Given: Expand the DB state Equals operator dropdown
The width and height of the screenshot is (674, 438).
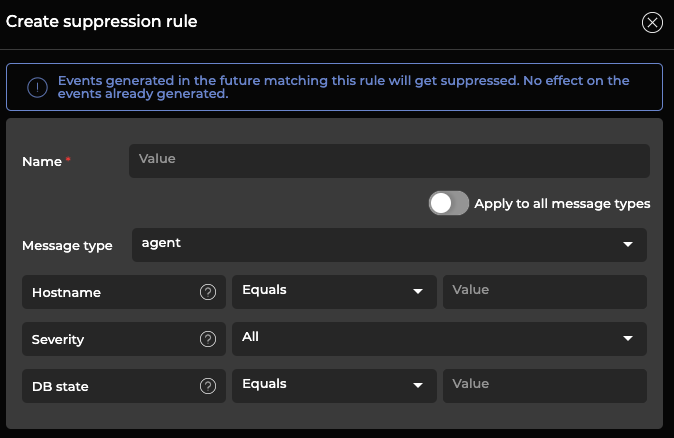Looking at the screenshot, I should (334, 385).
